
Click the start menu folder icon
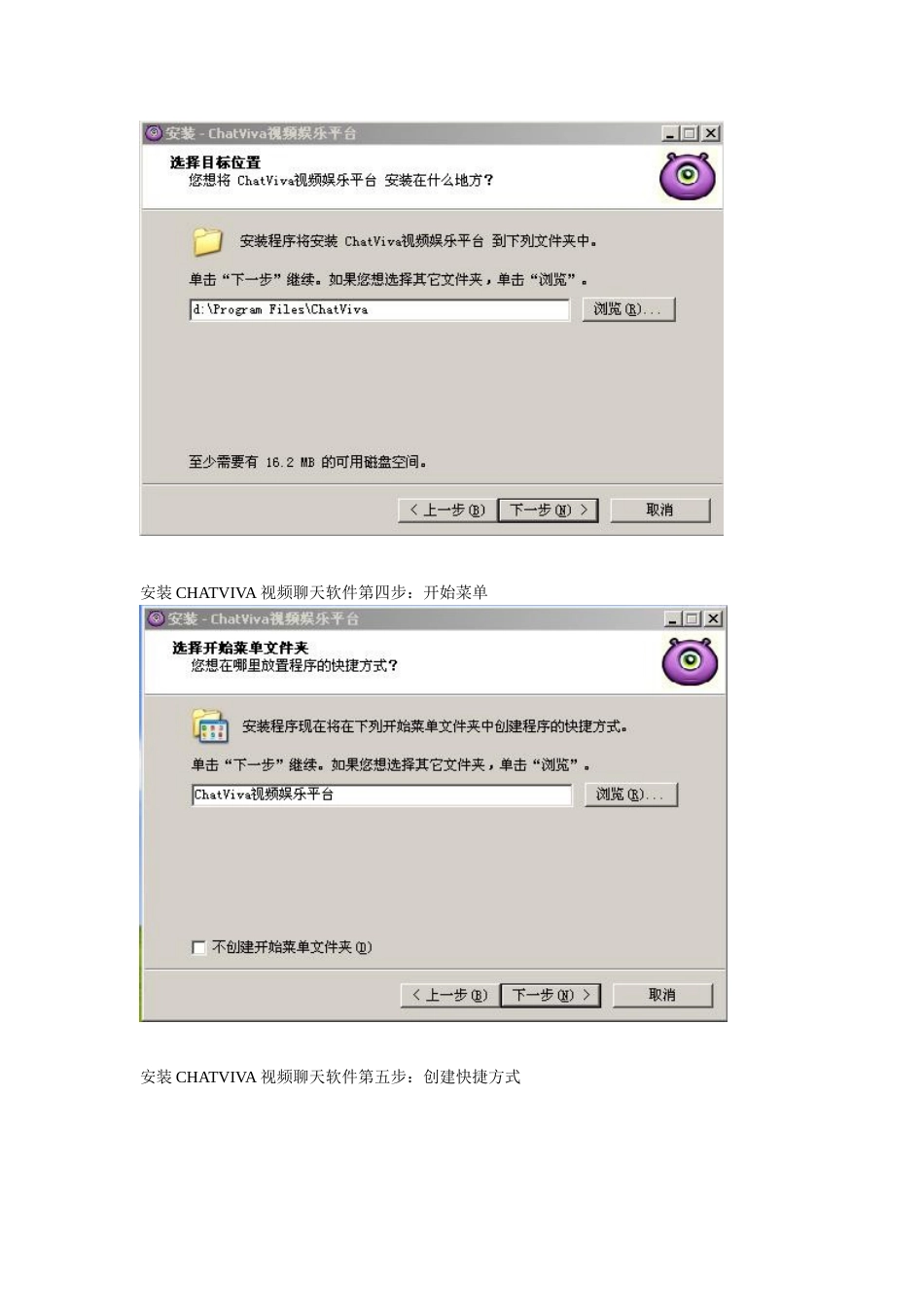pyautogui.click(x=210, y=725)
